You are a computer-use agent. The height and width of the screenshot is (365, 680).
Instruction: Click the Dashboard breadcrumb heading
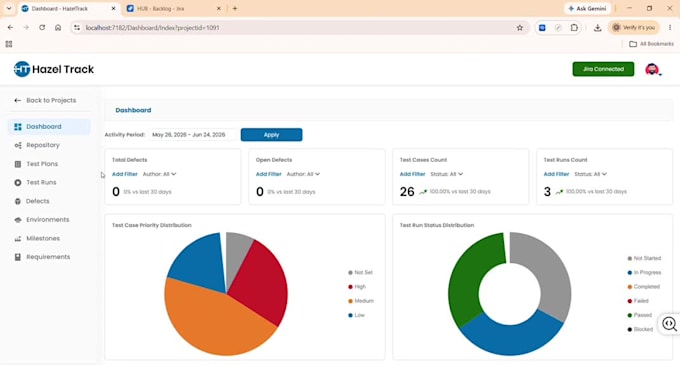point(133,110)
